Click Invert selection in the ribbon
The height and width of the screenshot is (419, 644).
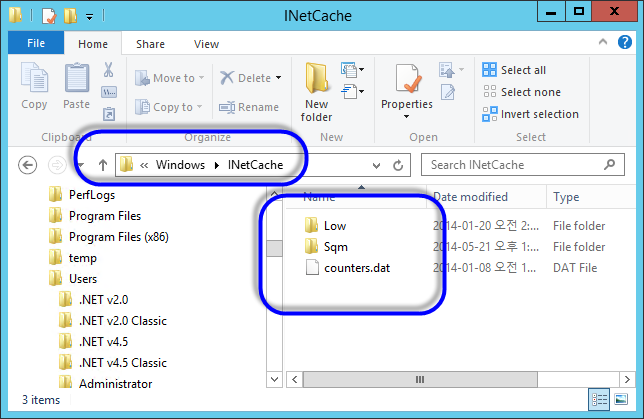click(x=530, y=114)
